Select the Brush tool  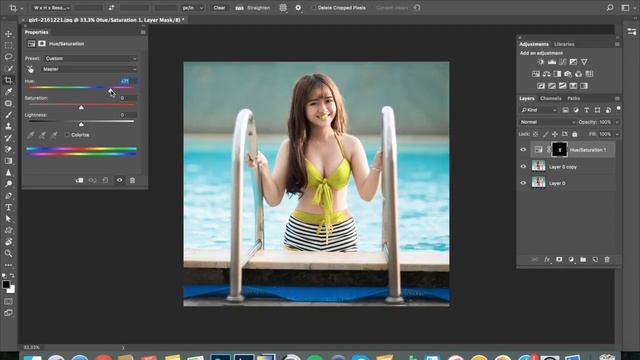click(8, 115)
